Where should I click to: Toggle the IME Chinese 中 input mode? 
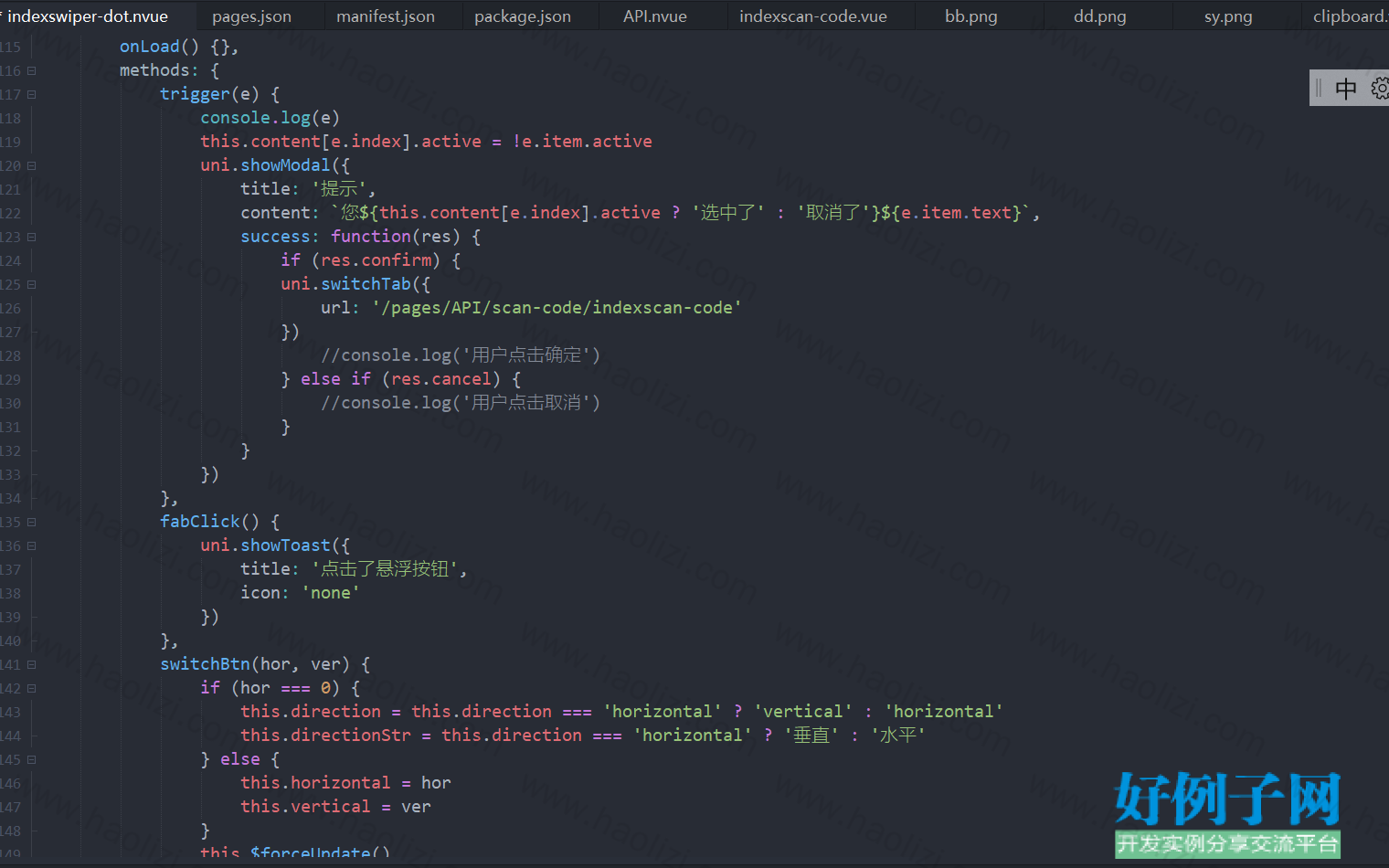1345,88
